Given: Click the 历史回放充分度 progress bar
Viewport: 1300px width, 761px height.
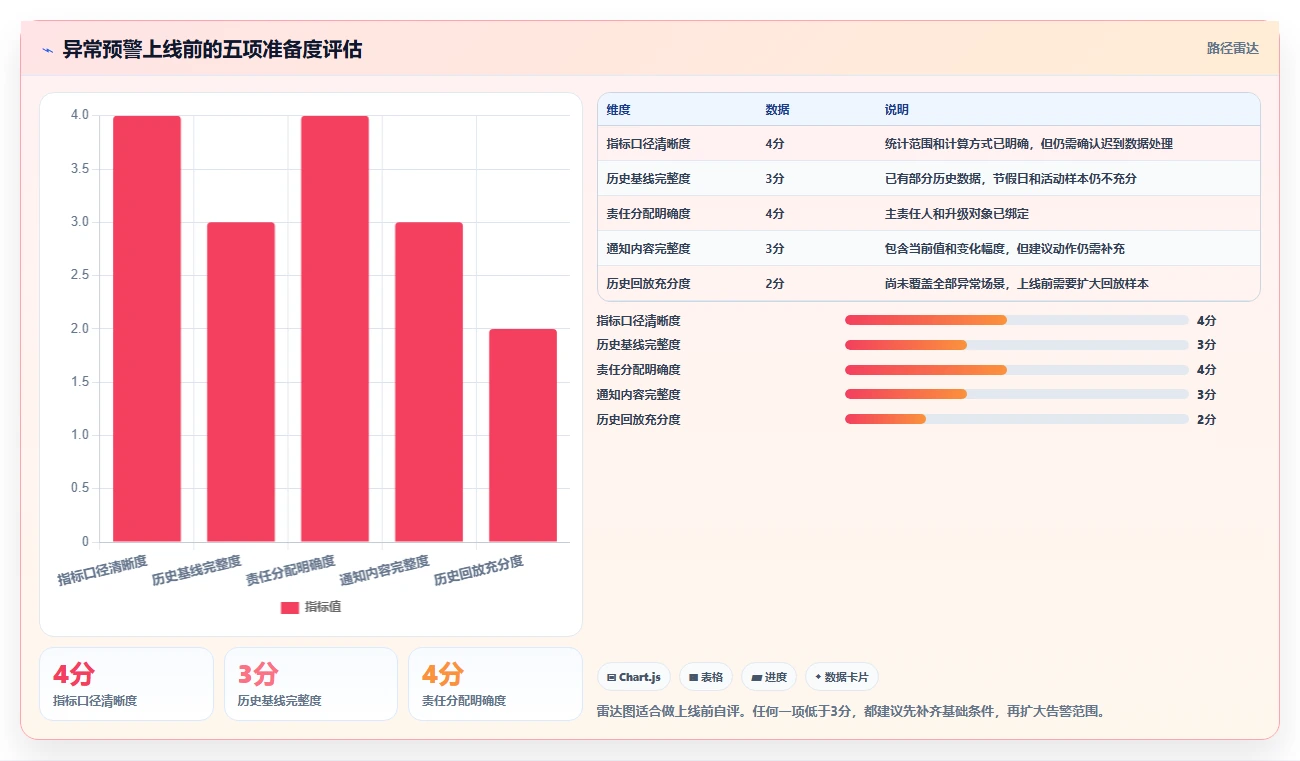Looking at the screenshot, I should (1017, 419).
